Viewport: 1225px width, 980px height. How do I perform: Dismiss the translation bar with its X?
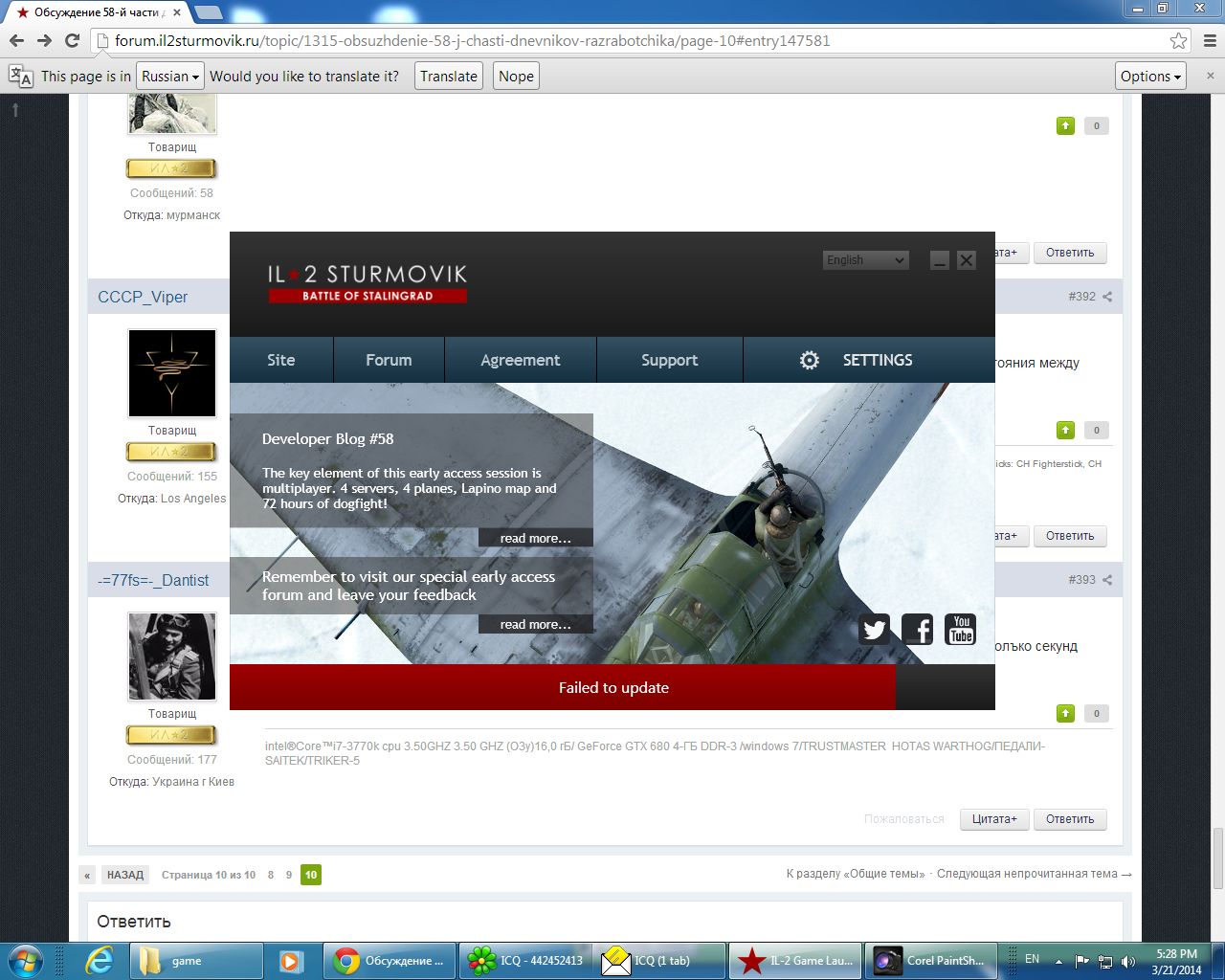click(x=1210, y=76)
